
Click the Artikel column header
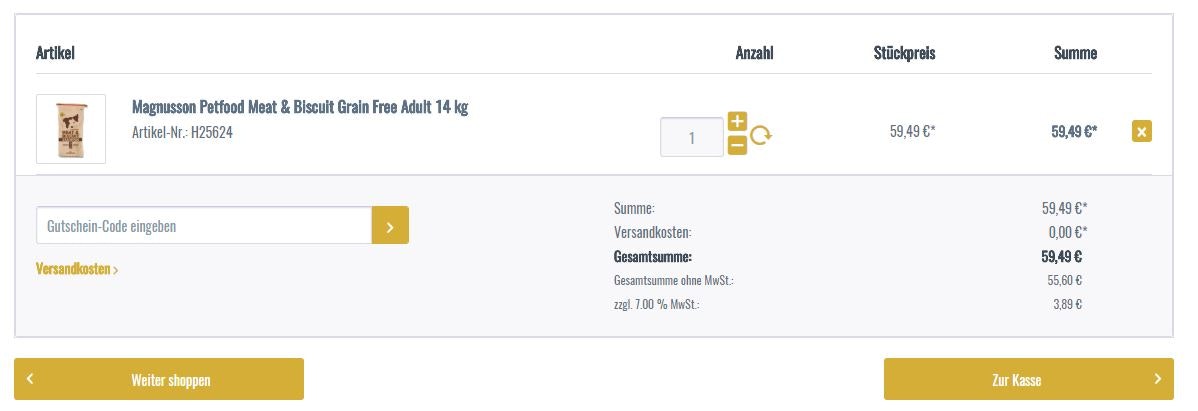56,53
